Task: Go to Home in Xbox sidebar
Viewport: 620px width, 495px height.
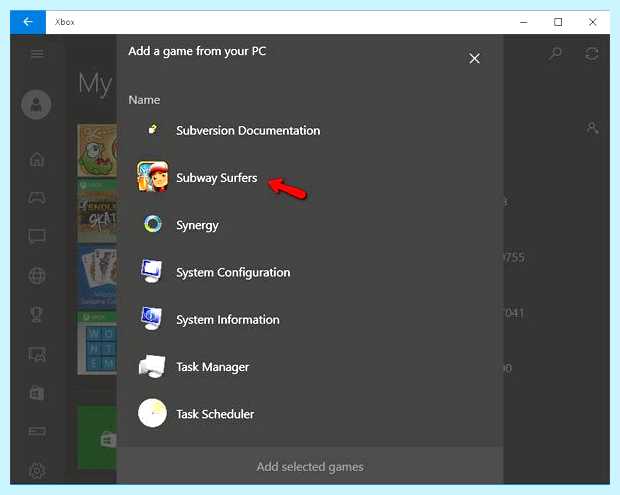Action: (37, 159)
